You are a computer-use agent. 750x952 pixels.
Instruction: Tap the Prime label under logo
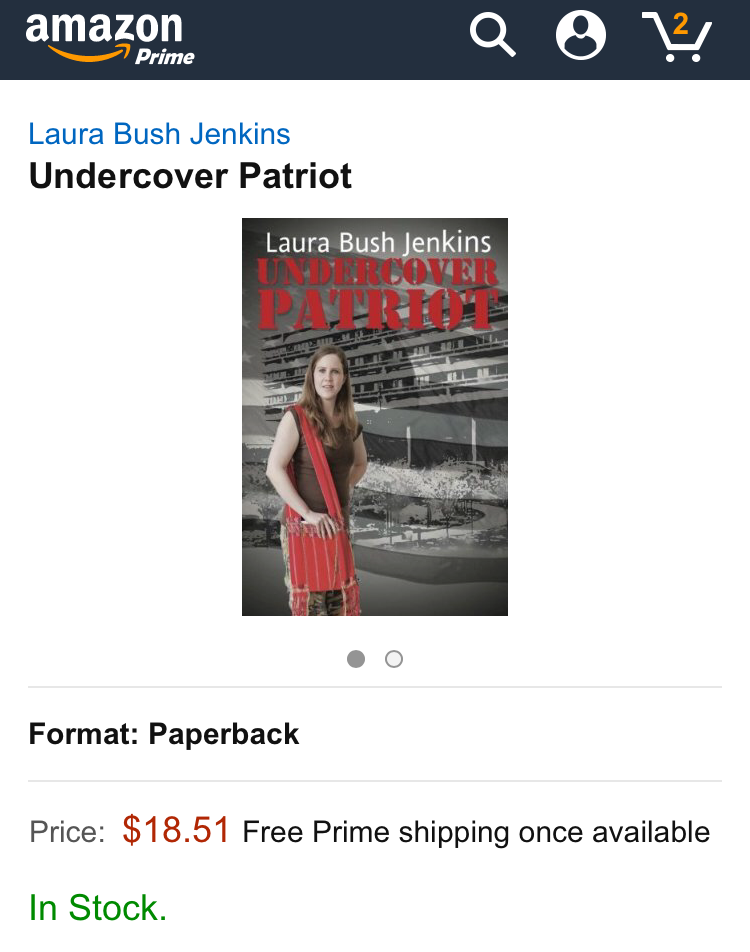pos(165,56)
